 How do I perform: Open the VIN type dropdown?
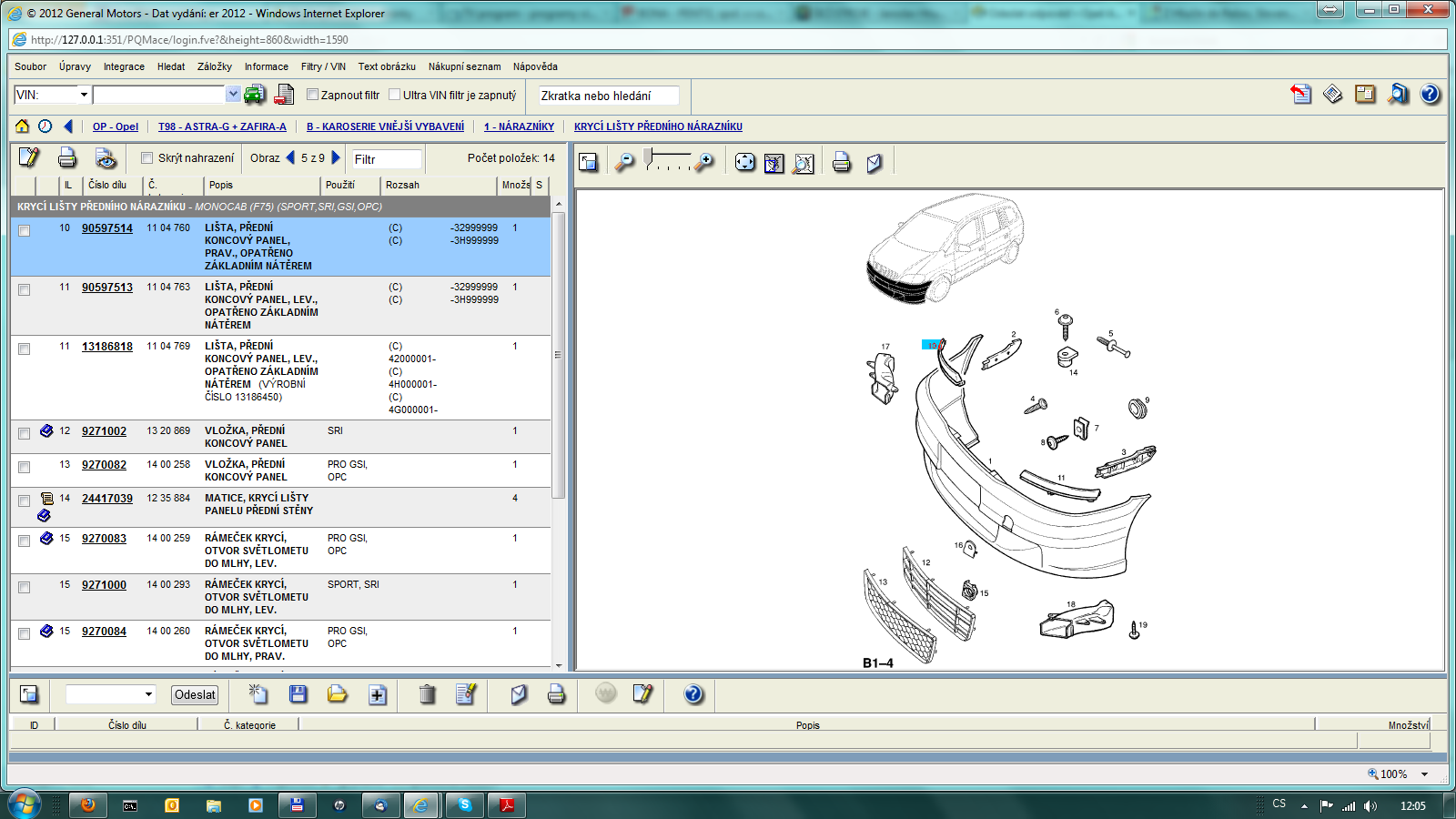click(84, 95)
